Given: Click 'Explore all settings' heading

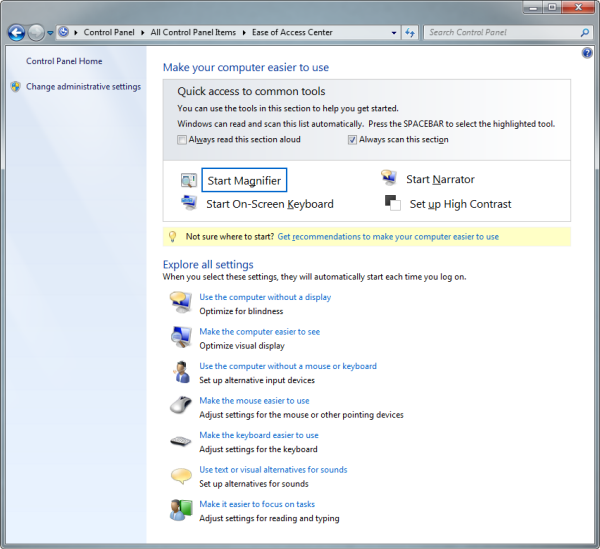Looking at the screenshot, I should pos(208,264).
